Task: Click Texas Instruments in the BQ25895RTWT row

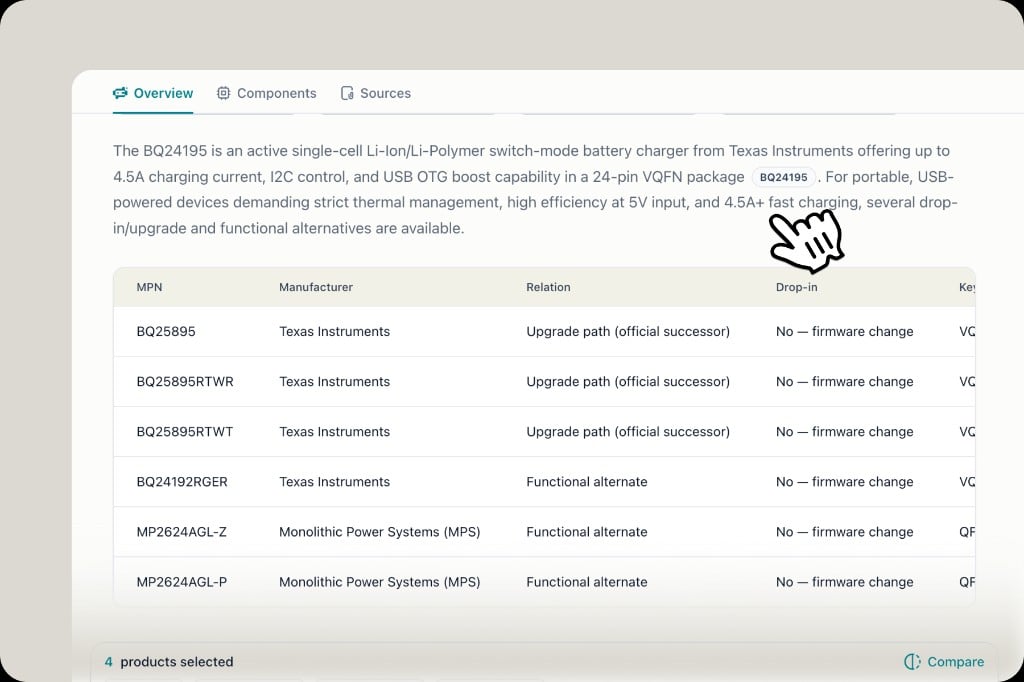Action: 334,432
